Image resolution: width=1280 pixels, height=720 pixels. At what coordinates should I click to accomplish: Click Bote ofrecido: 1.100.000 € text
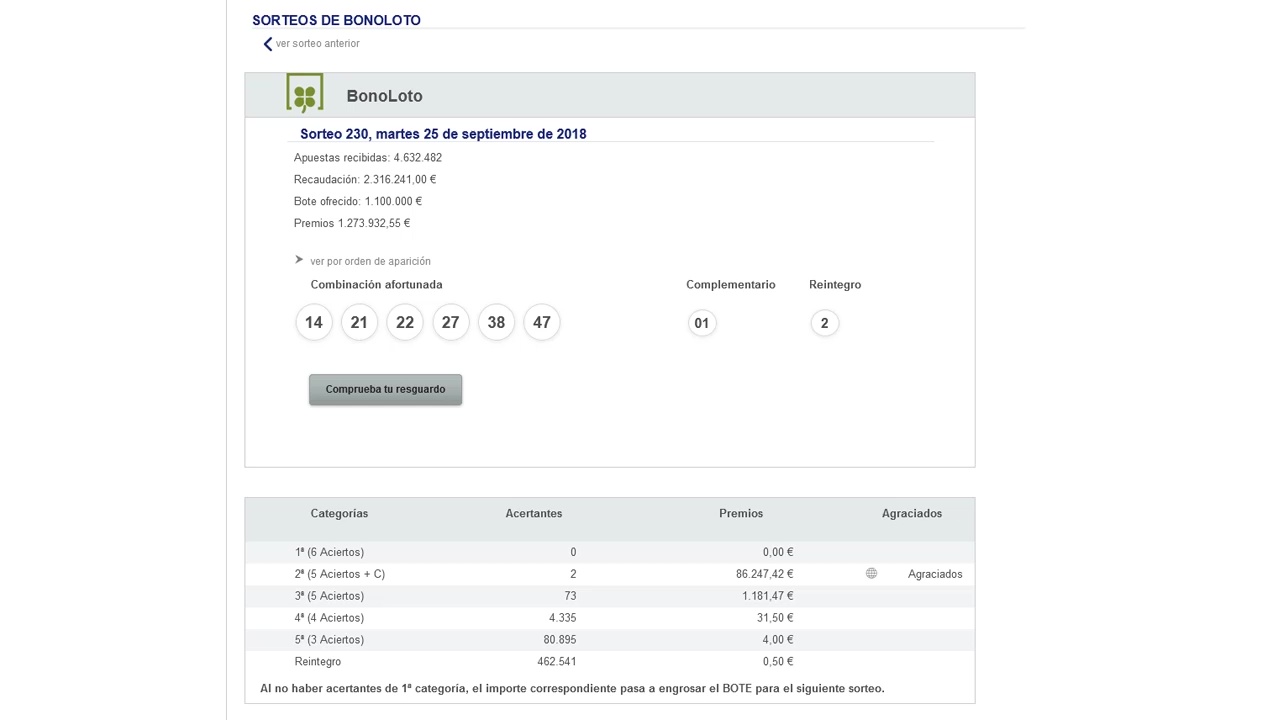(358, 202)
